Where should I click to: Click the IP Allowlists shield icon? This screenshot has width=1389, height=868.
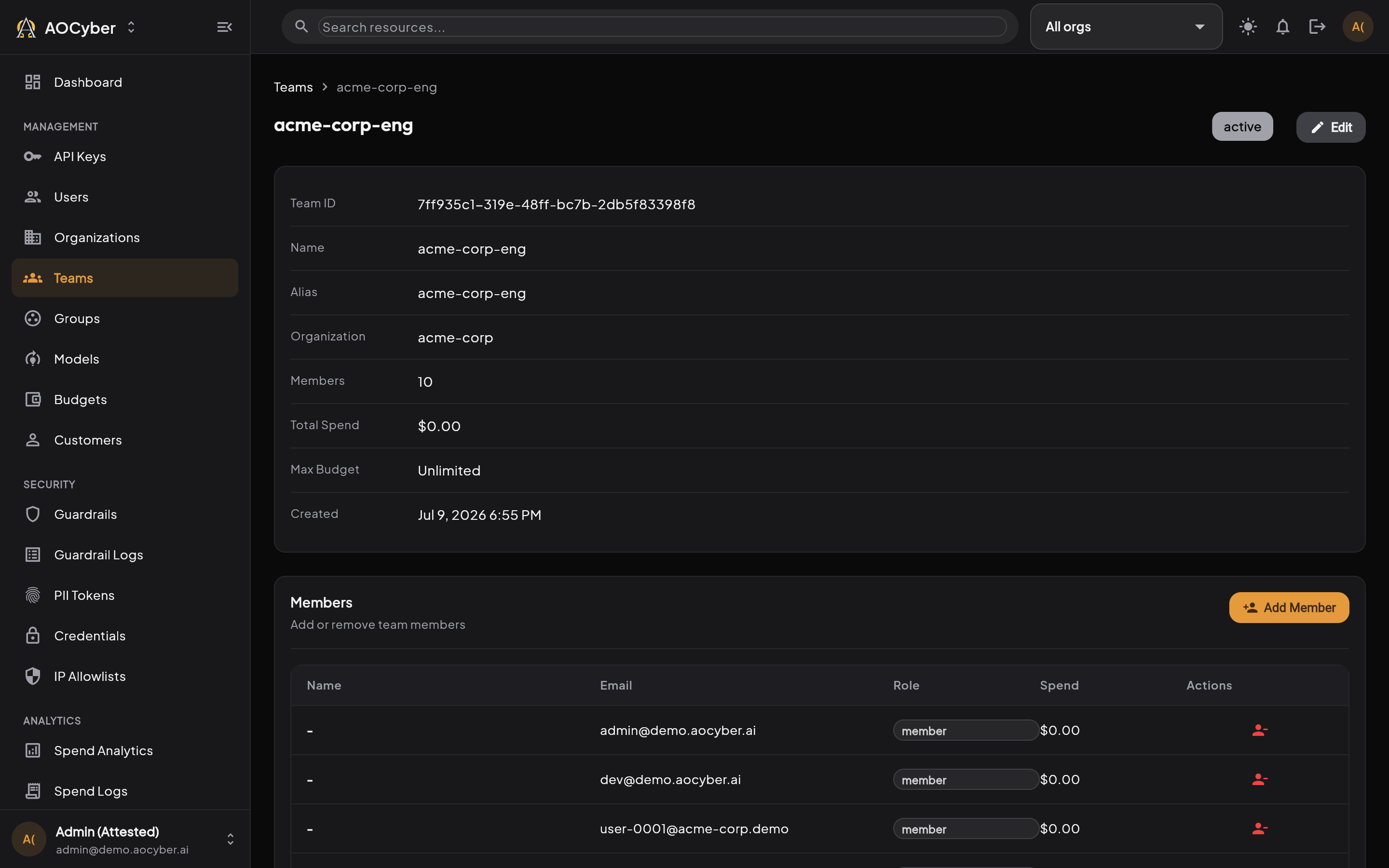point(33,676)
